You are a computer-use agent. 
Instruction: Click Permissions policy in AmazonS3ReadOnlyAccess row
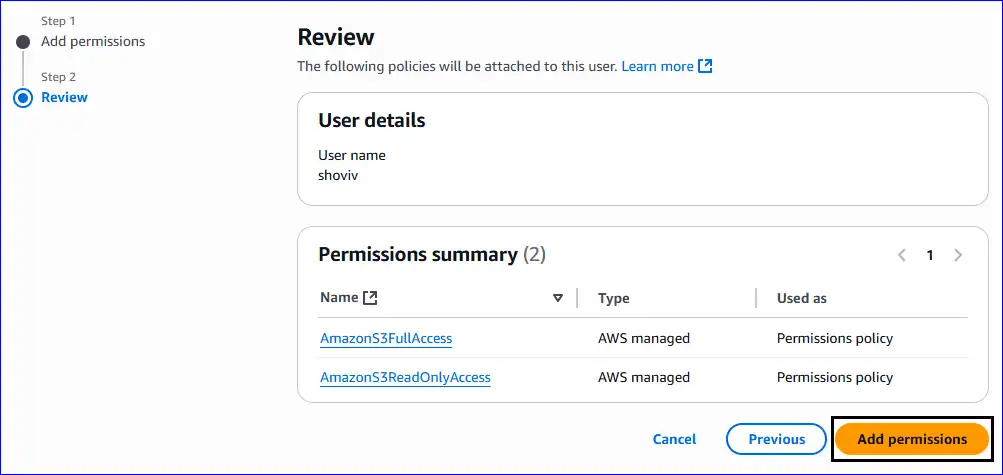835,377
